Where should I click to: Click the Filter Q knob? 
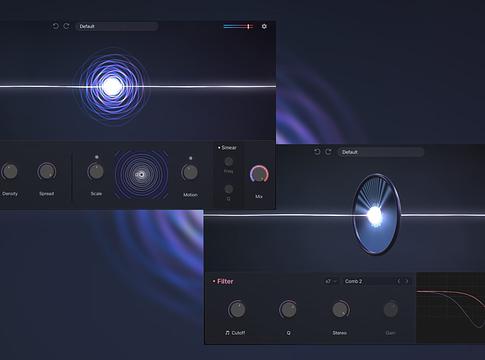tap(288, 309)
